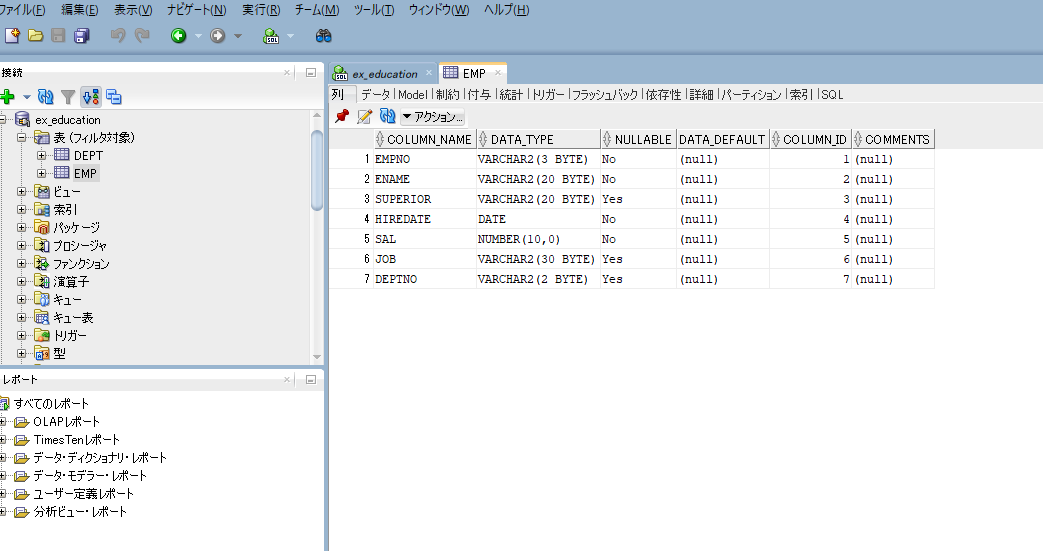Click the filter funnel icon in connections panel
The width and height of the screenshot is (1043, 551).
click(x=68, y=97)
